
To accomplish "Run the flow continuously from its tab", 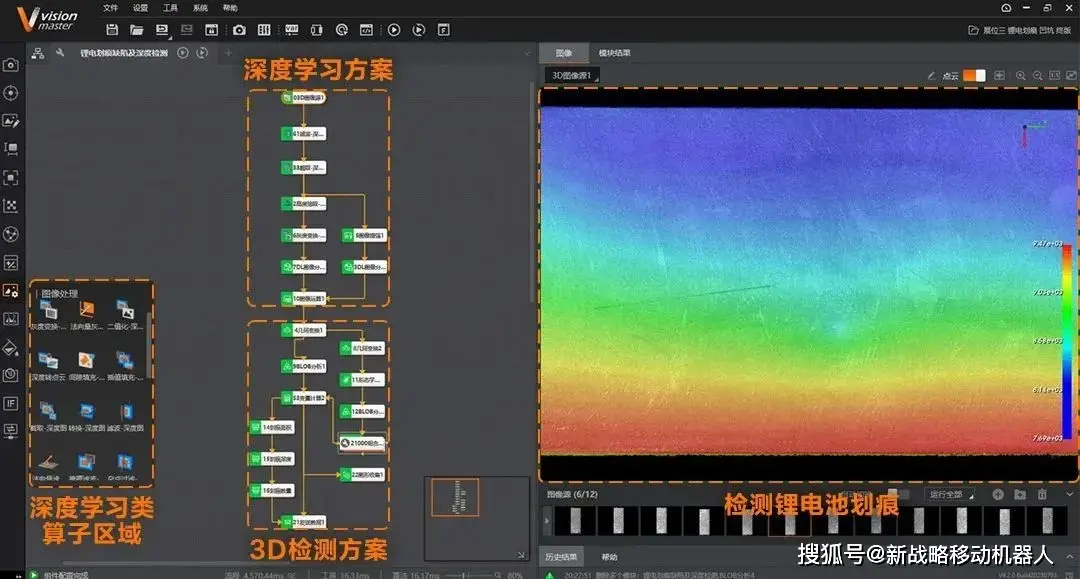I will (202, 53).
